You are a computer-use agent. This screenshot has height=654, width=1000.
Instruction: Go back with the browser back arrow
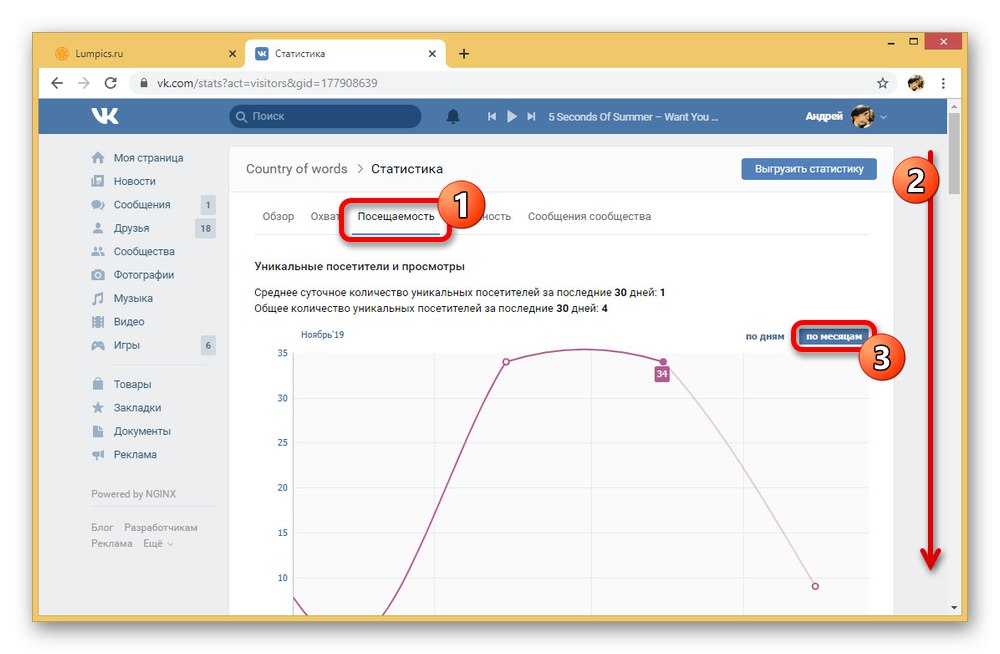[57, 83]
